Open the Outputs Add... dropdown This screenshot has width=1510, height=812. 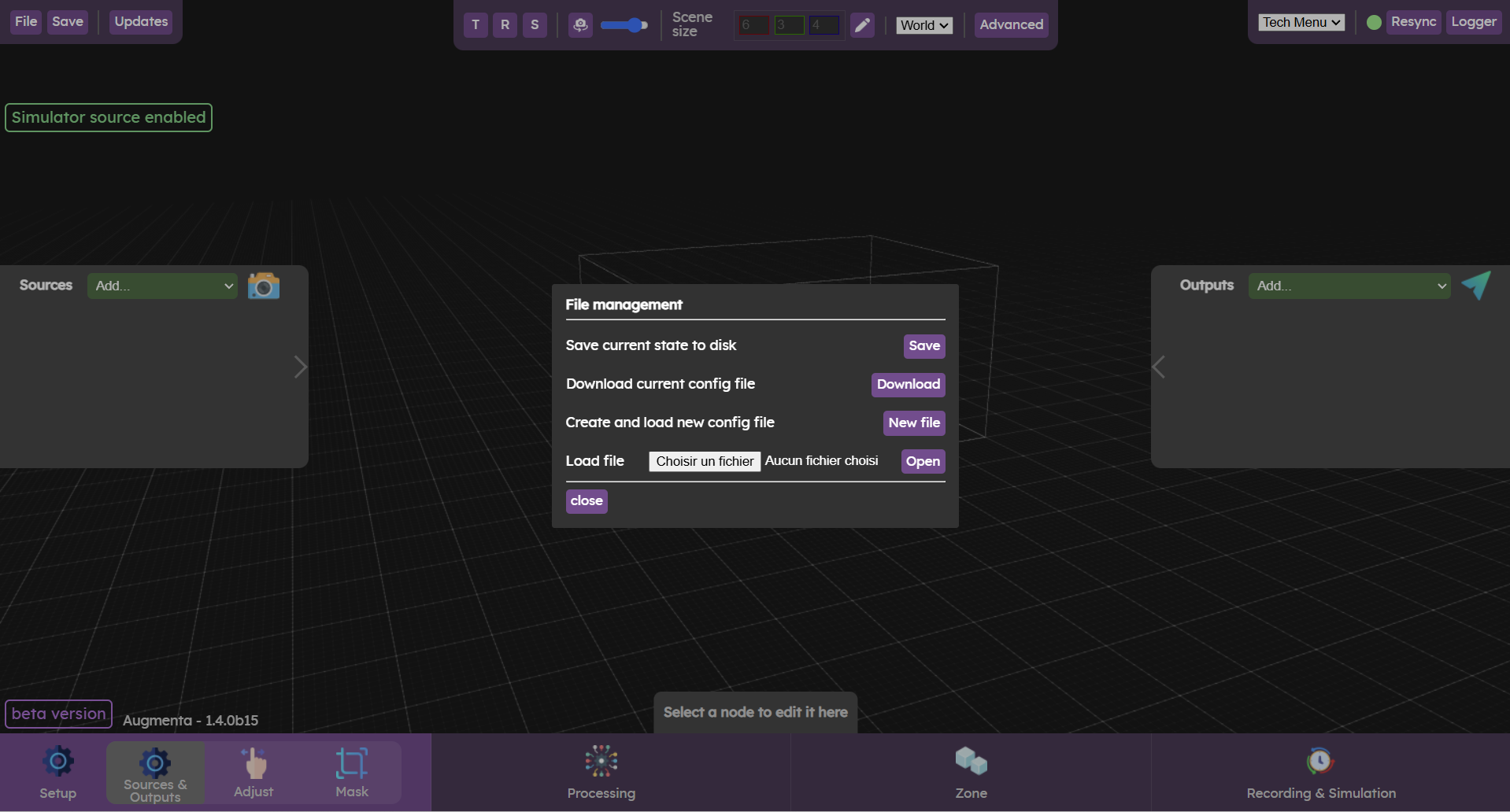(x=1349, y=286)
